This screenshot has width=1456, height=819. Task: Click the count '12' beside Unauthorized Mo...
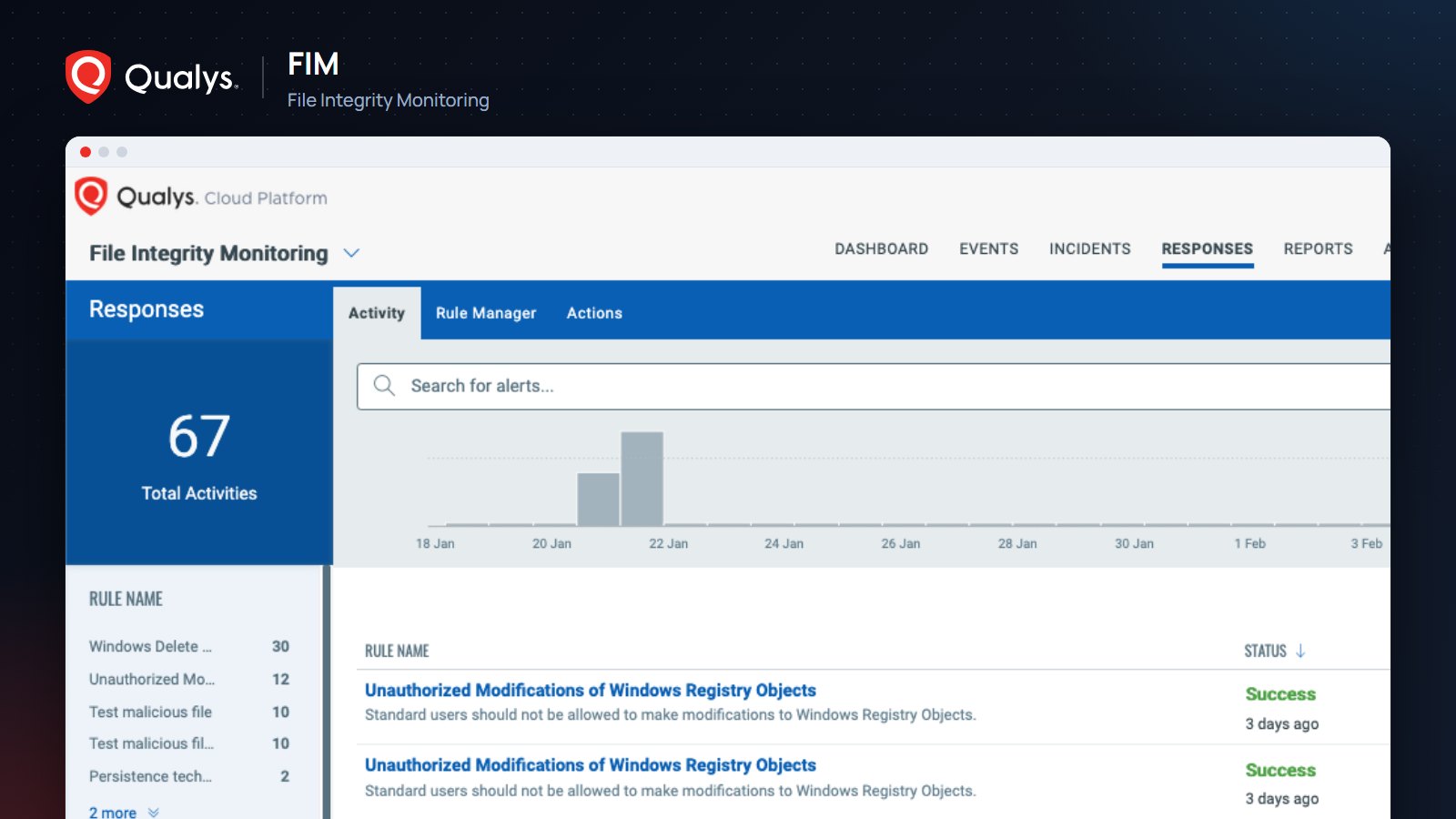(x=280, y=679)
